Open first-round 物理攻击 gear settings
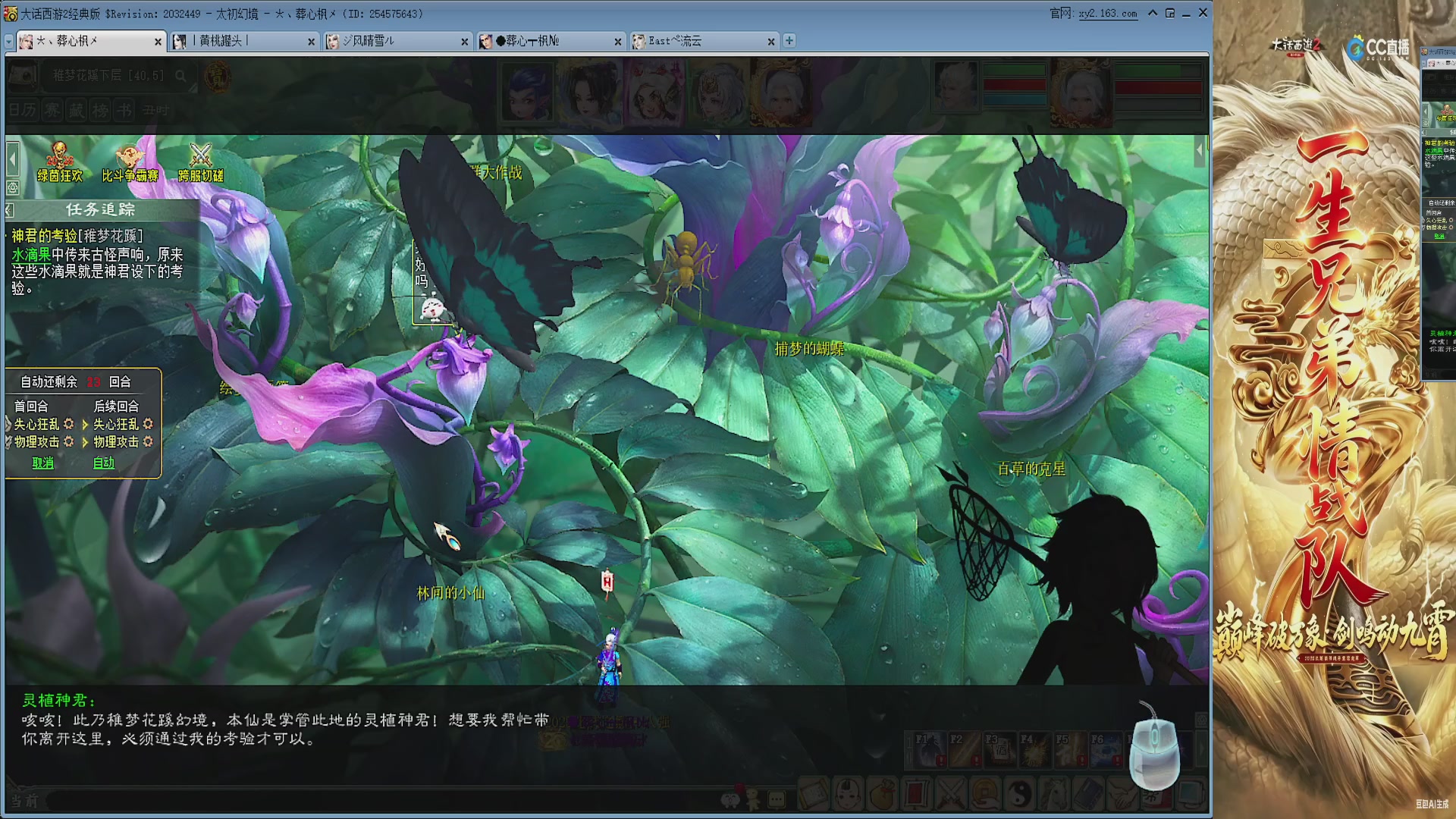The width and height of the screenshot is (1456, 819). (x=69, y=441)
